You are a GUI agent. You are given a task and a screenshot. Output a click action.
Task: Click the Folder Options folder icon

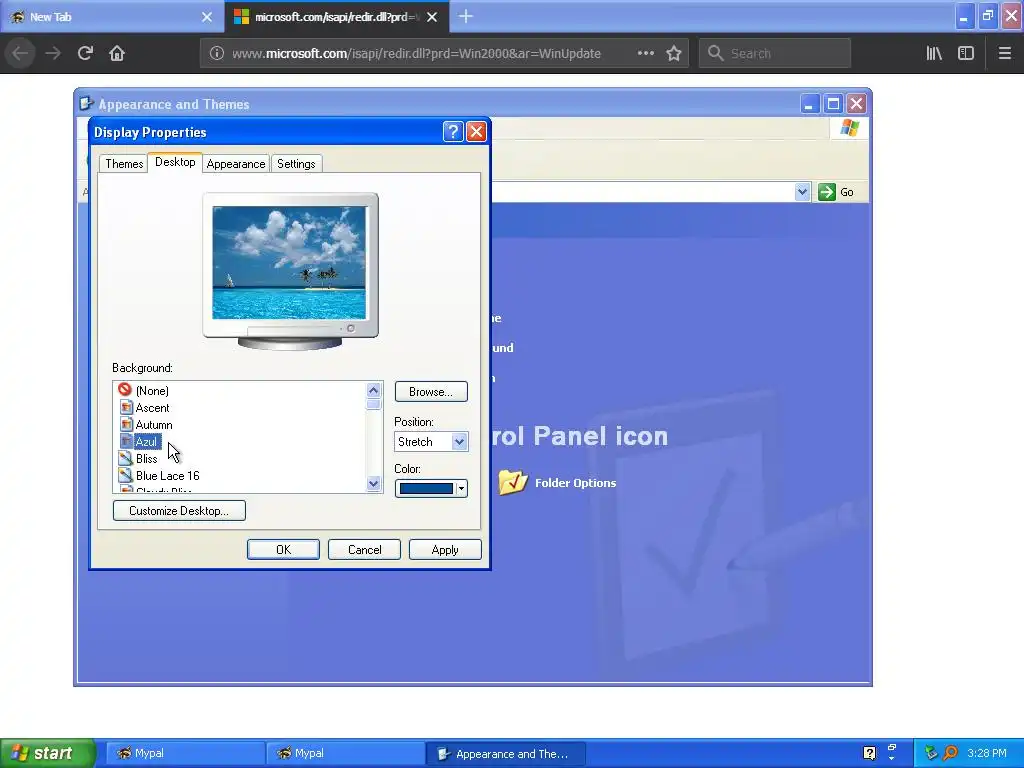513,482
